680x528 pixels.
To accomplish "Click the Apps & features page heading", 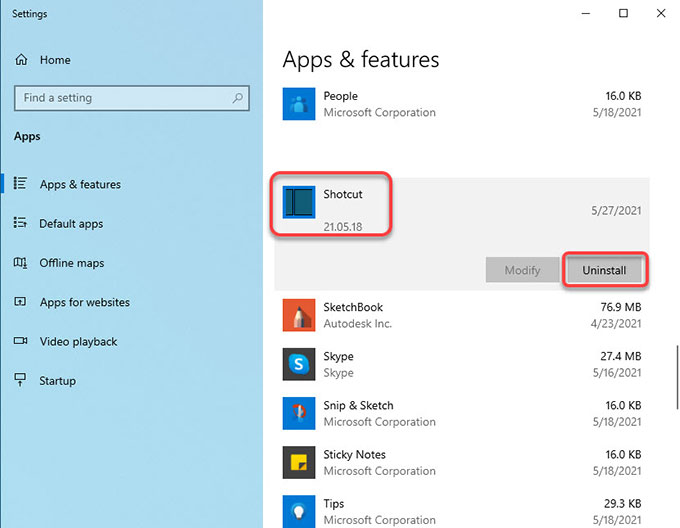I will (361, 59).
